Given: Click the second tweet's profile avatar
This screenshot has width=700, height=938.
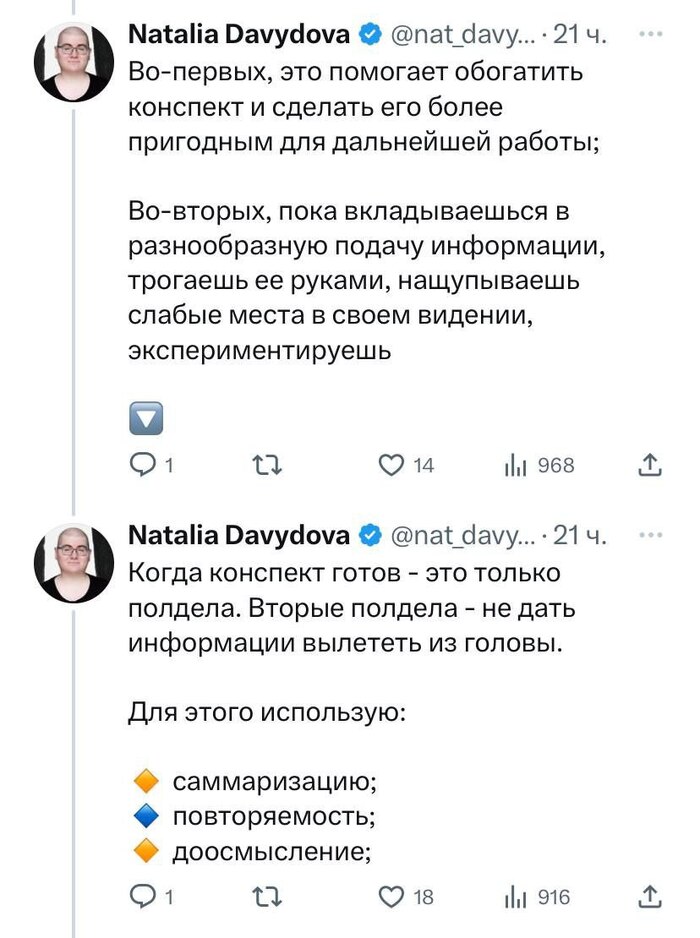Looking at the screenshot, I should click(x=73, y=561).
